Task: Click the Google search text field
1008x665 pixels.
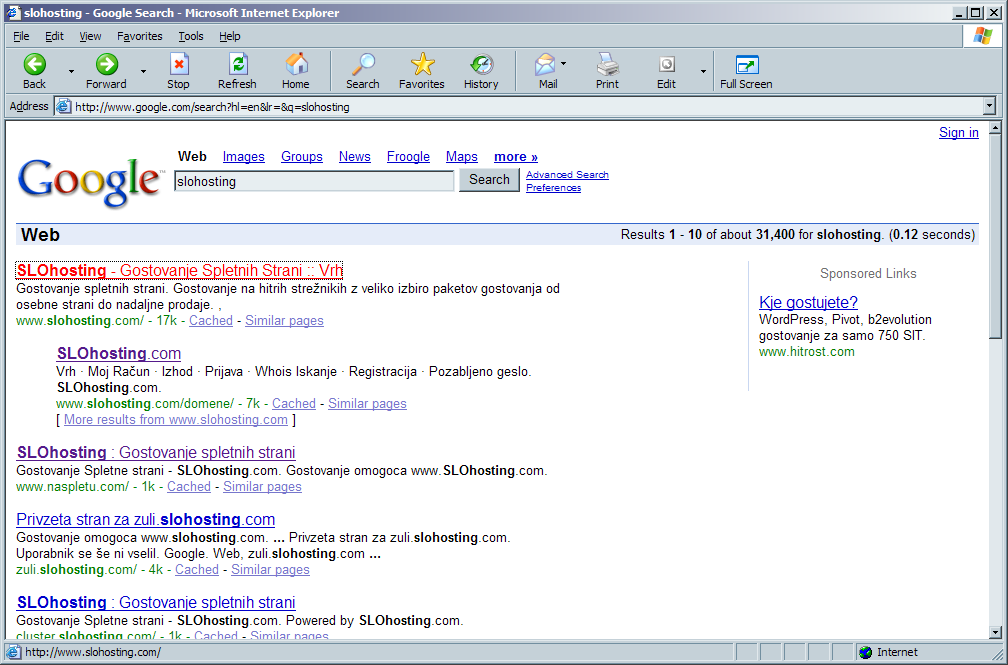Action: point(314,181)
